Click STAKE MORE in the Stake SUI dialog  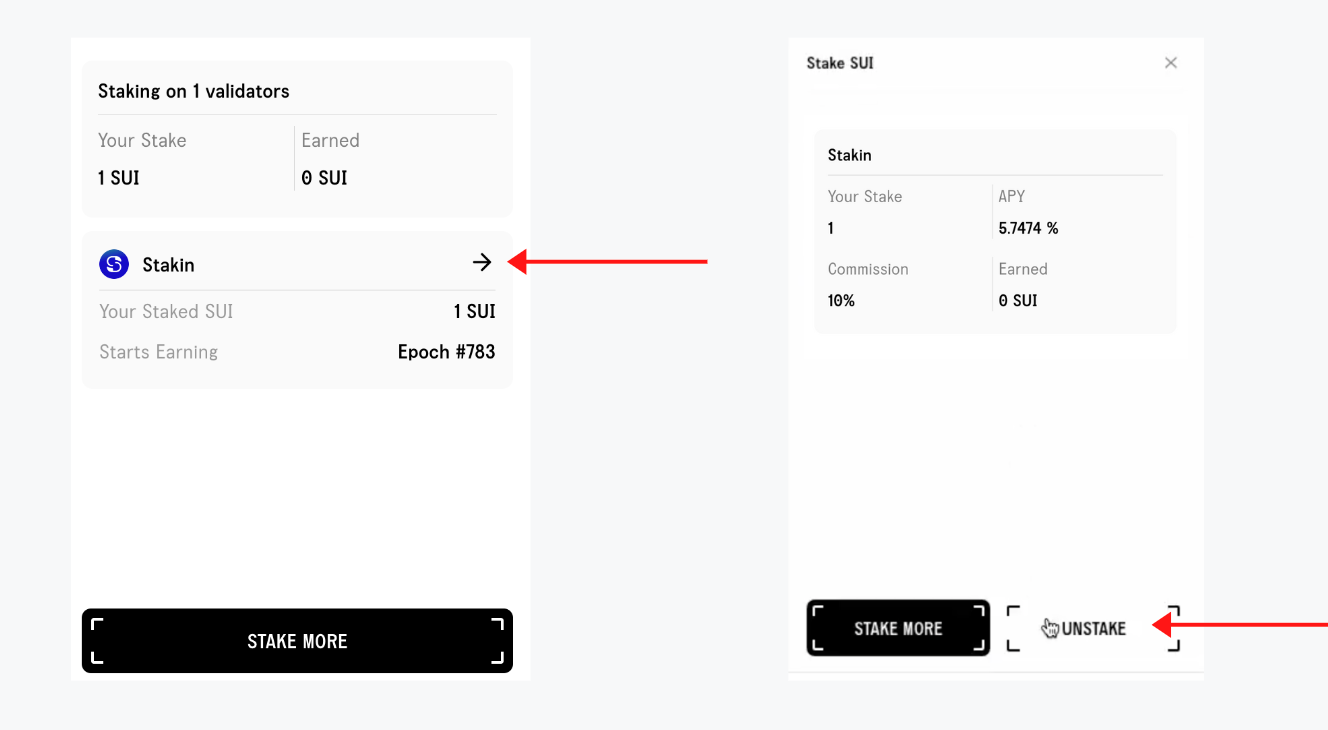pos(897,628)
